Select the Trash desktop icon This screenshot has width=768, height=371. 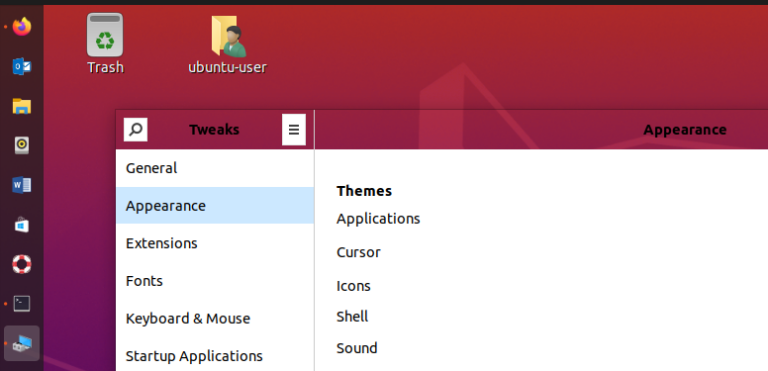pos(105,44)
